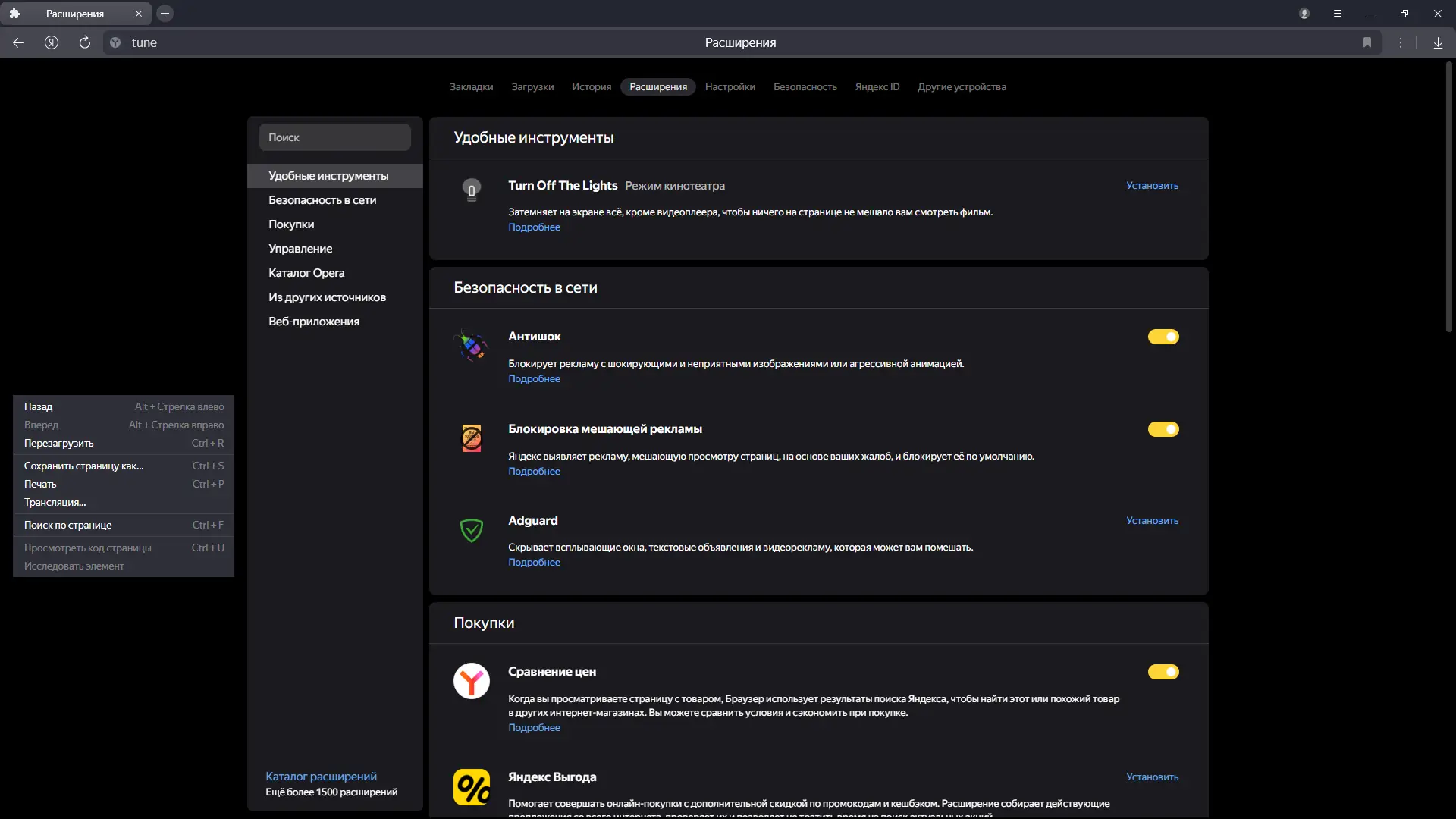Viewport: 1456px width, 819px height.
Task: Click the profile avatar icon in title bar
Action: (x=1304, y=14)
